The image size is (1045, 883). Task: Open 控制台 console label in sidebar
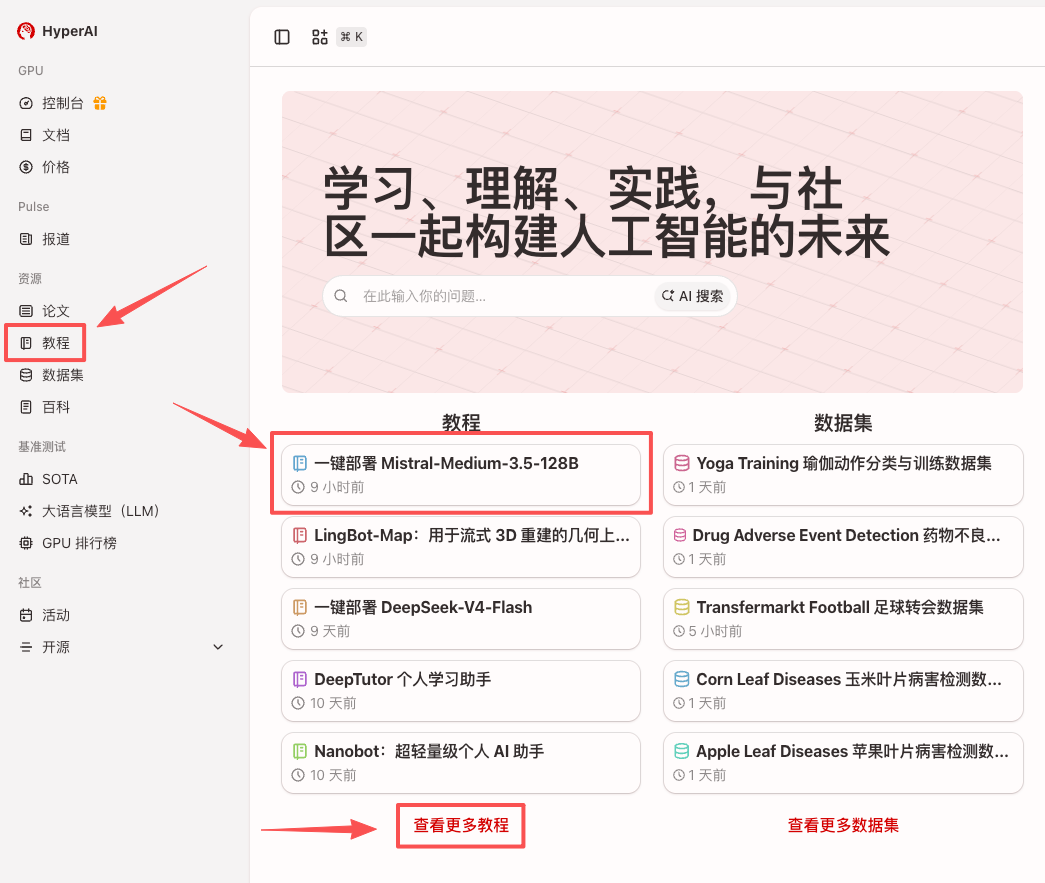(x=63, y=103)
